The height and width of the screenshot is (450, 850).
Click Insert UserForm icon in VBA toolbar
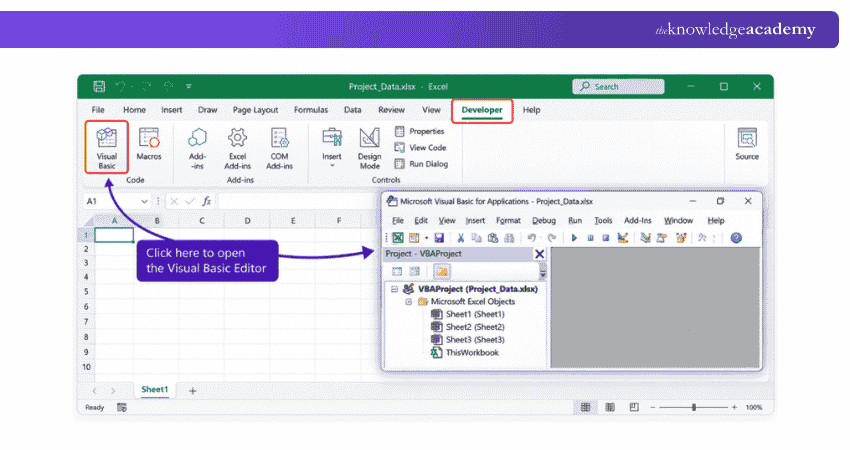(414, 238)
